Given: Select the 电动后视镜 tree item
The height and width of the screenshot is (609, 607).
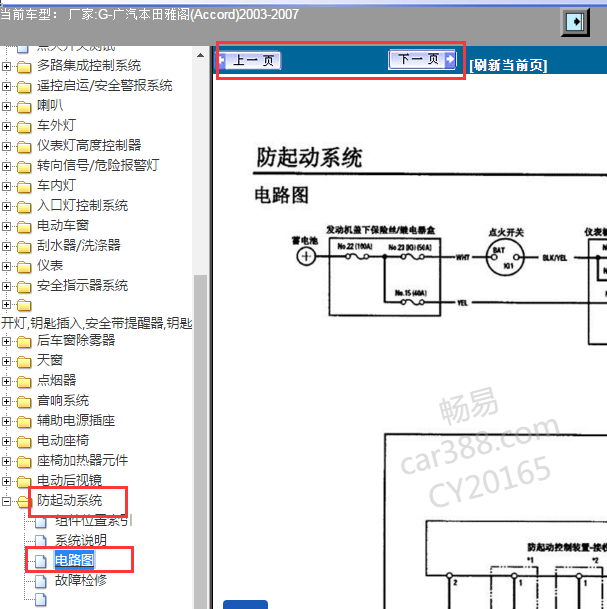Looking at the screenshot, I should coord(70,480).
